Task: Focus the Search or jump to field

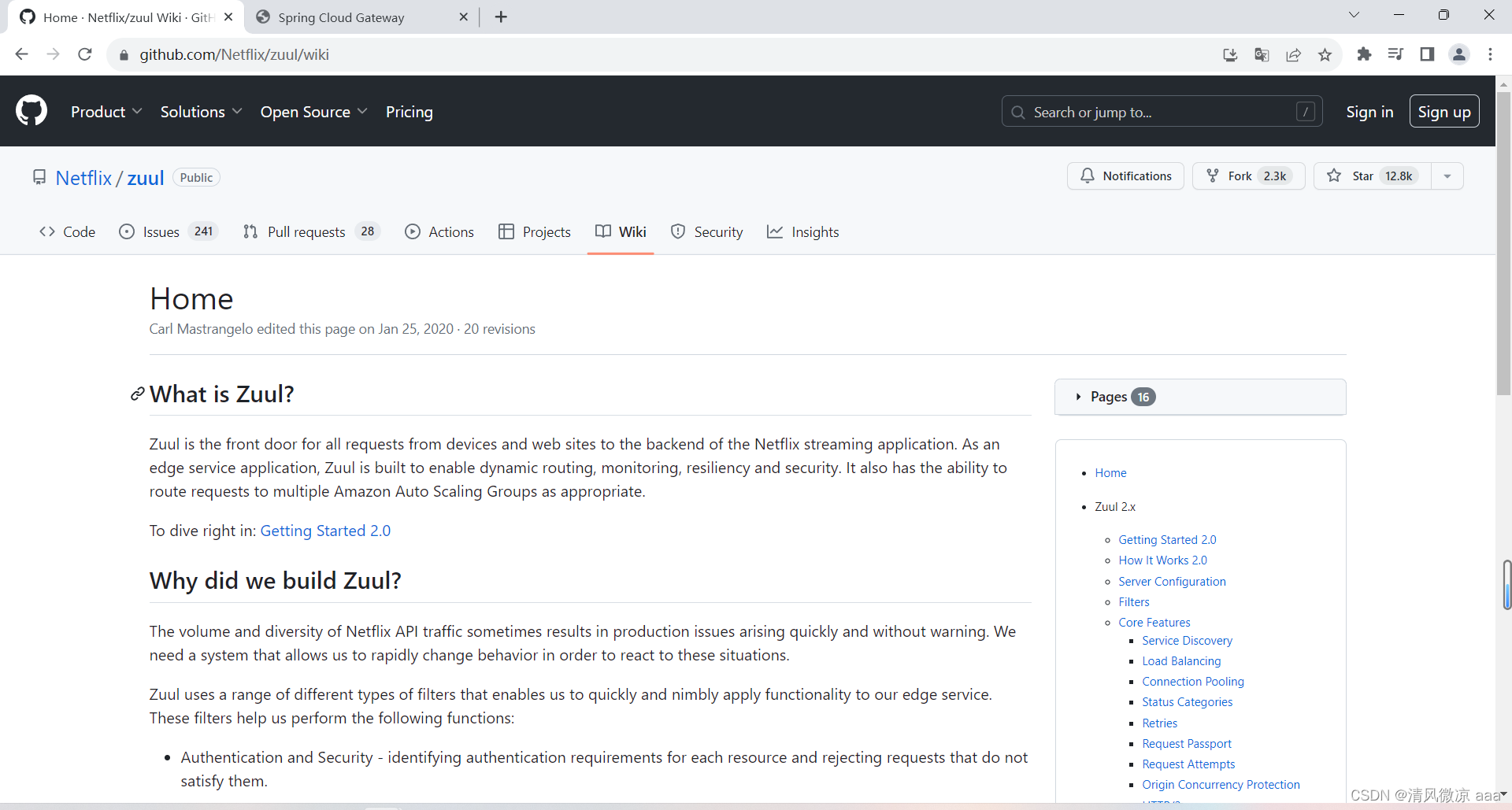Action: tap(1162, 112)
